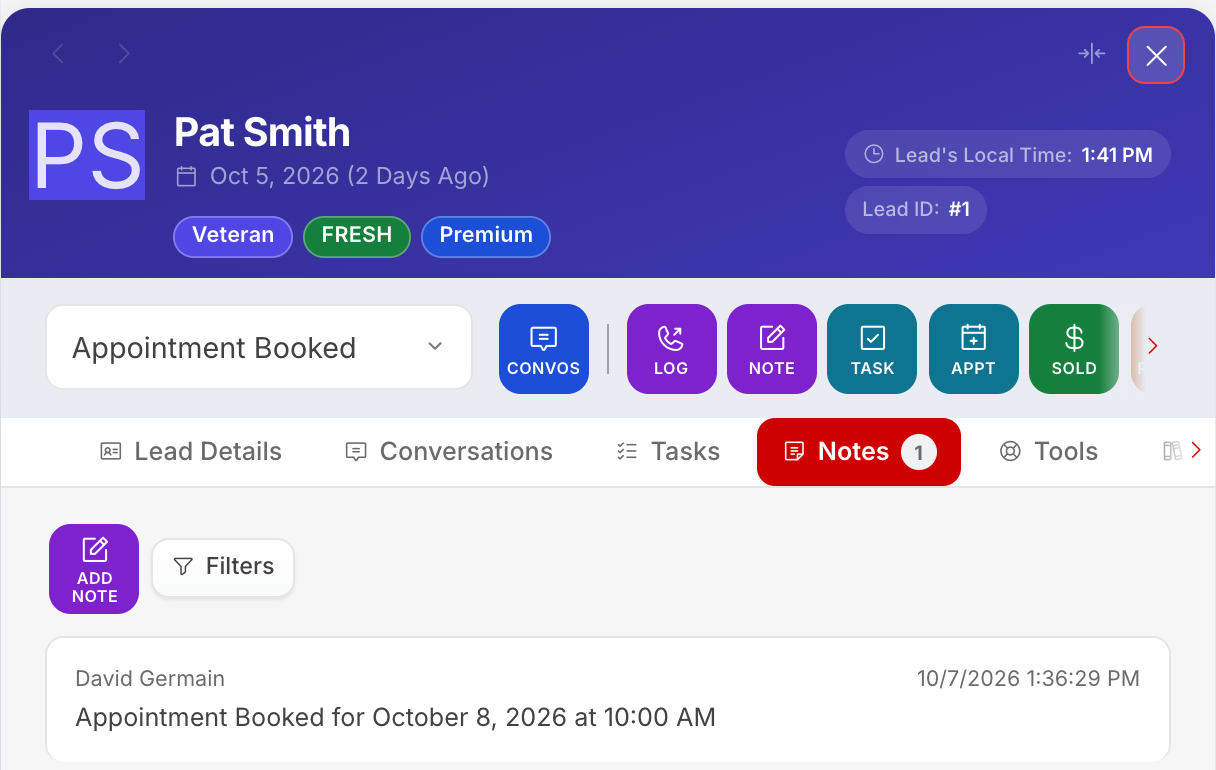Click the Pat Smith name heading
Screen dimensions: 1216x770
pyautogui.click(x=262, y=132)
